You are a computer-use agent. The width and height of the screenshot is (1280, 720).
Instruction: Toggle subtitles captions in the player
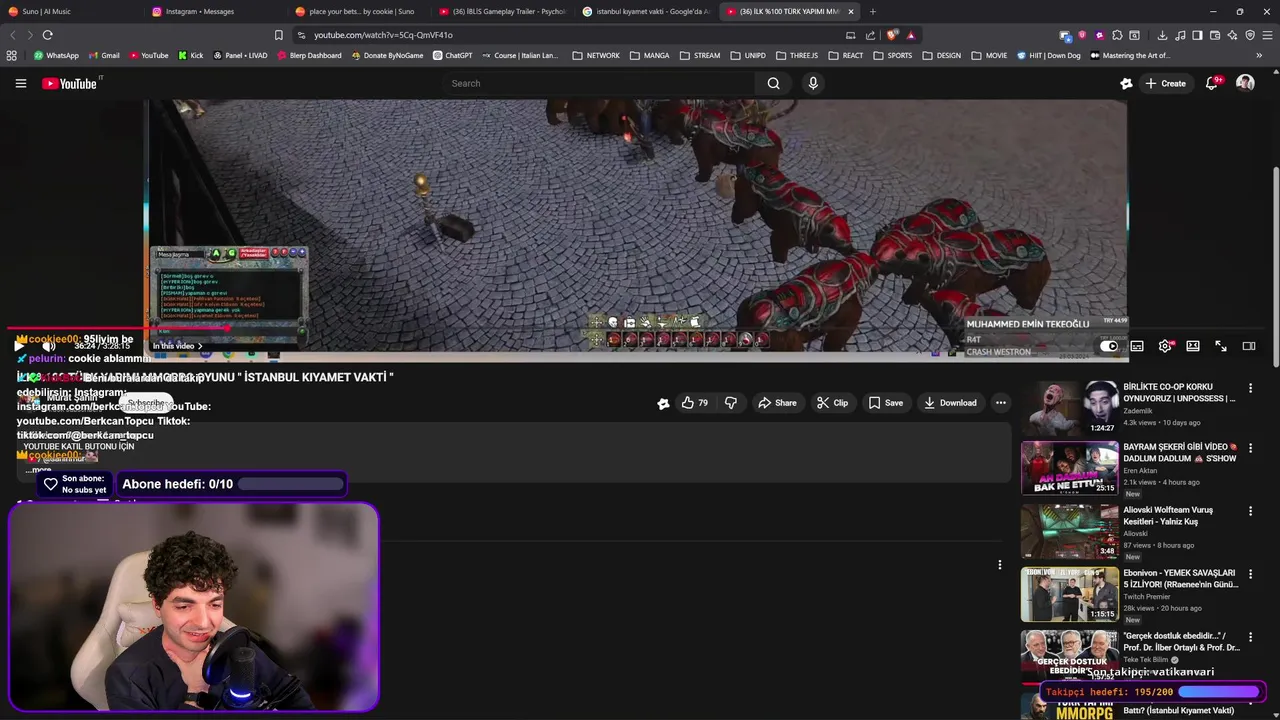[1137, 346]
